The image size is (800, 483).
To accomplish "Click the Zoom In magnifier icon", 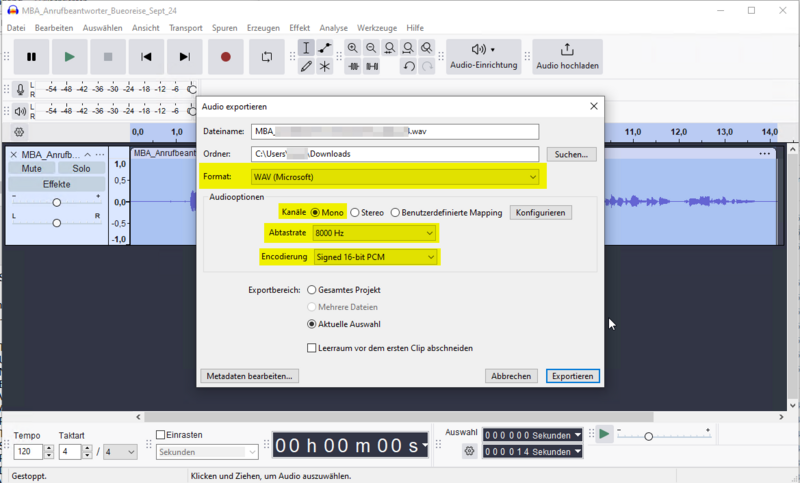I will (x=353, y=48).
